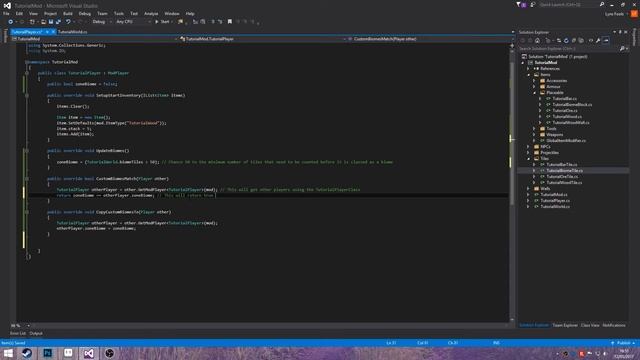The width and height of the screenshot is (640, 360).
Task: Click the Refresh icon in Solution Explorer
Action: click(566, 40)
